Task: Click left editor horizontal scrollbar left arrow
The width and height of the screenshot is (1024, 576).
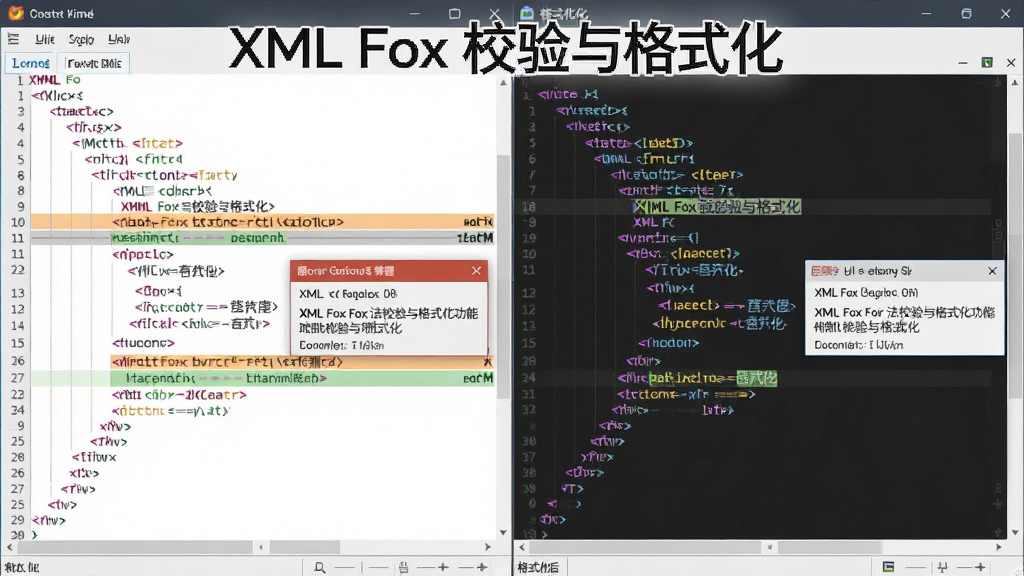Action: pyautogui.click(x=9, y=547)
